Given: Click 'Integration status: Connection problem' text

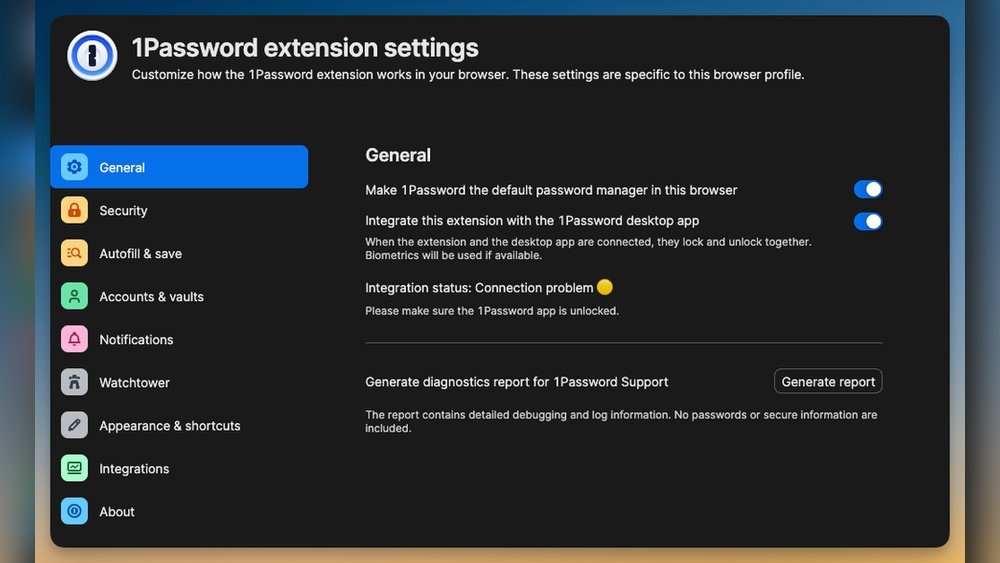Looking at the screenshot, I should click(x=479, y=288).
